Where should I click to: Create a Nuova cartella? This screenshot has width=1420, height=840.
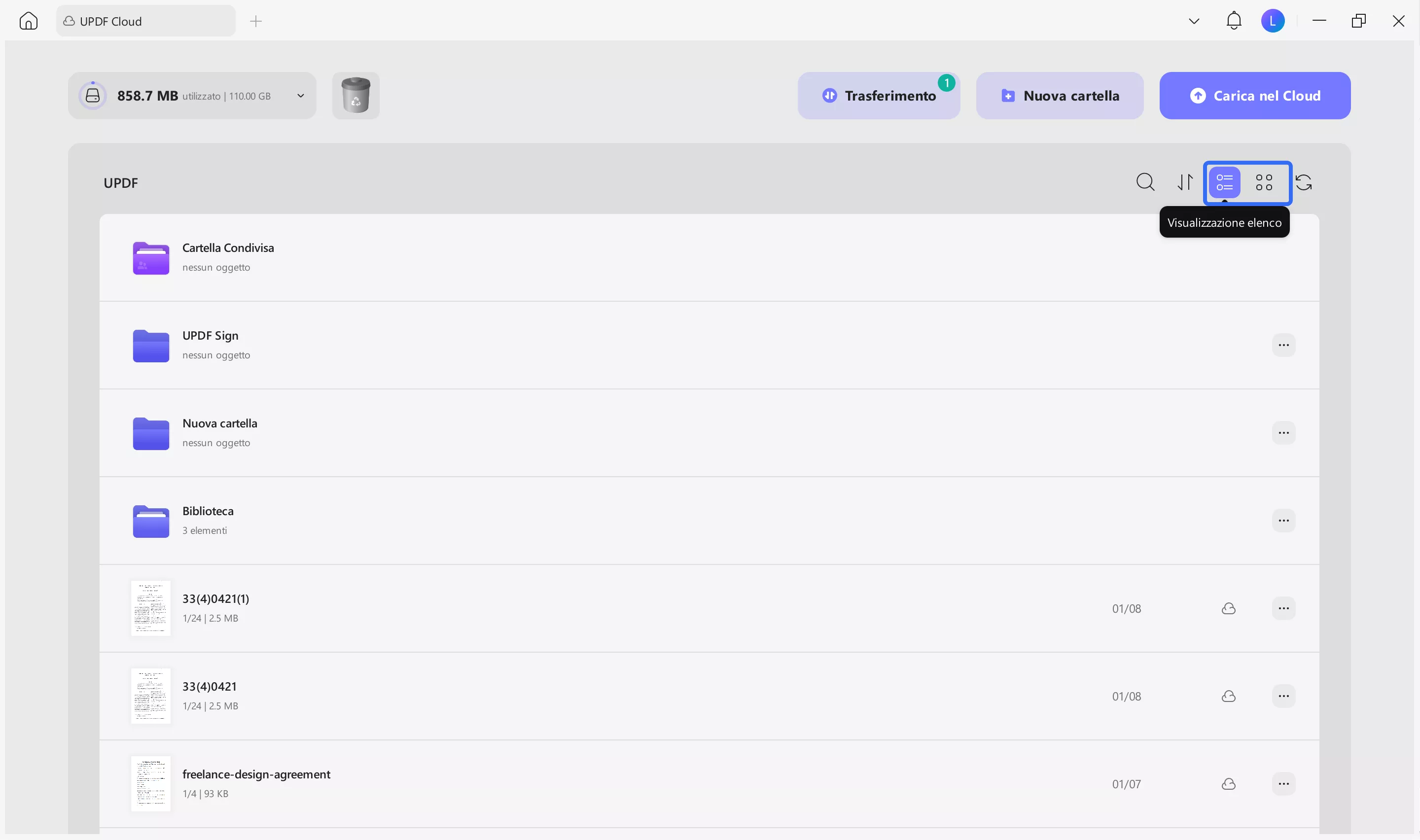tap(1060, 95)
